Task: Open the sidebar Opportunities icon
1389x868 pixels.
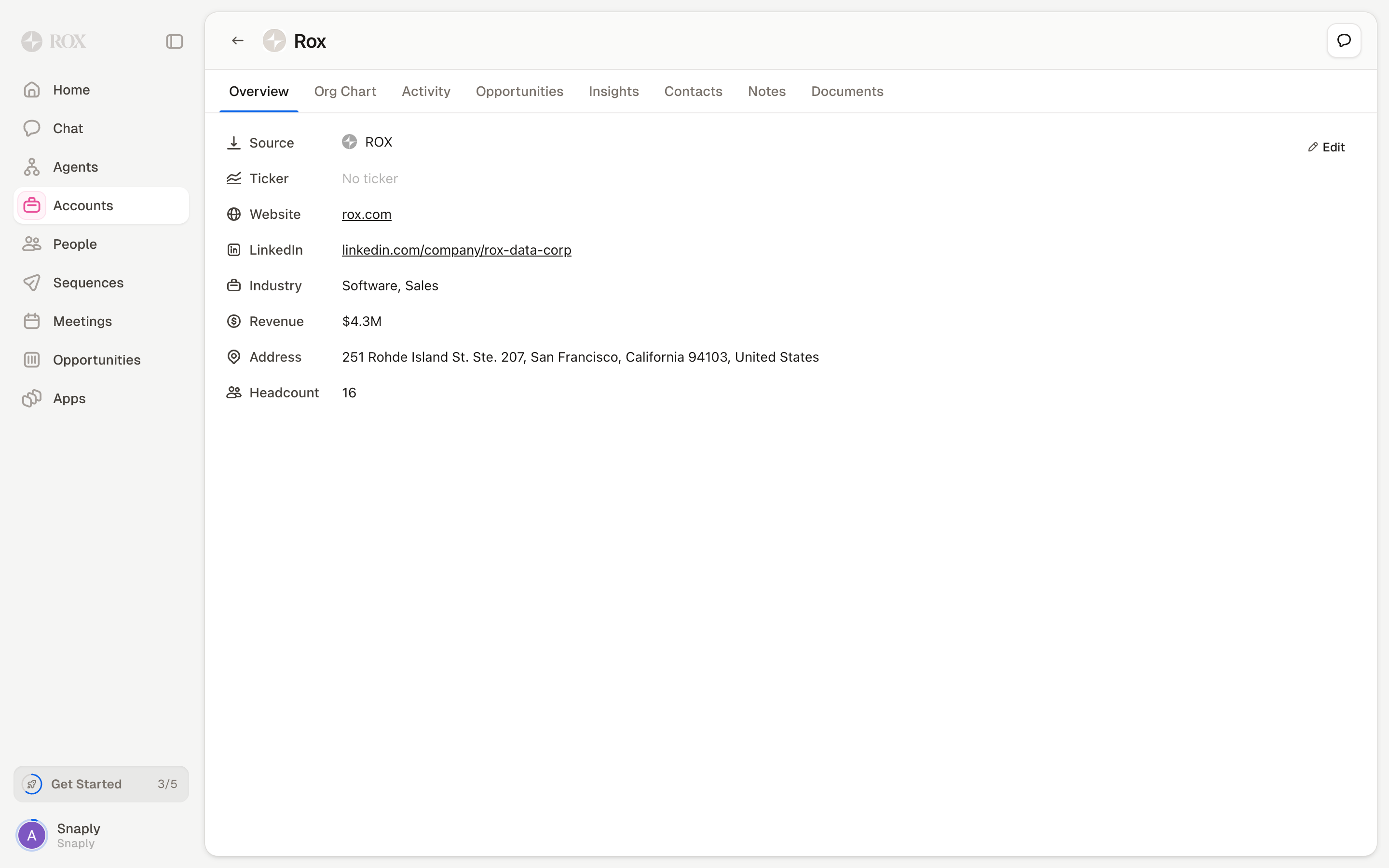Action: (x=32, y=359)
